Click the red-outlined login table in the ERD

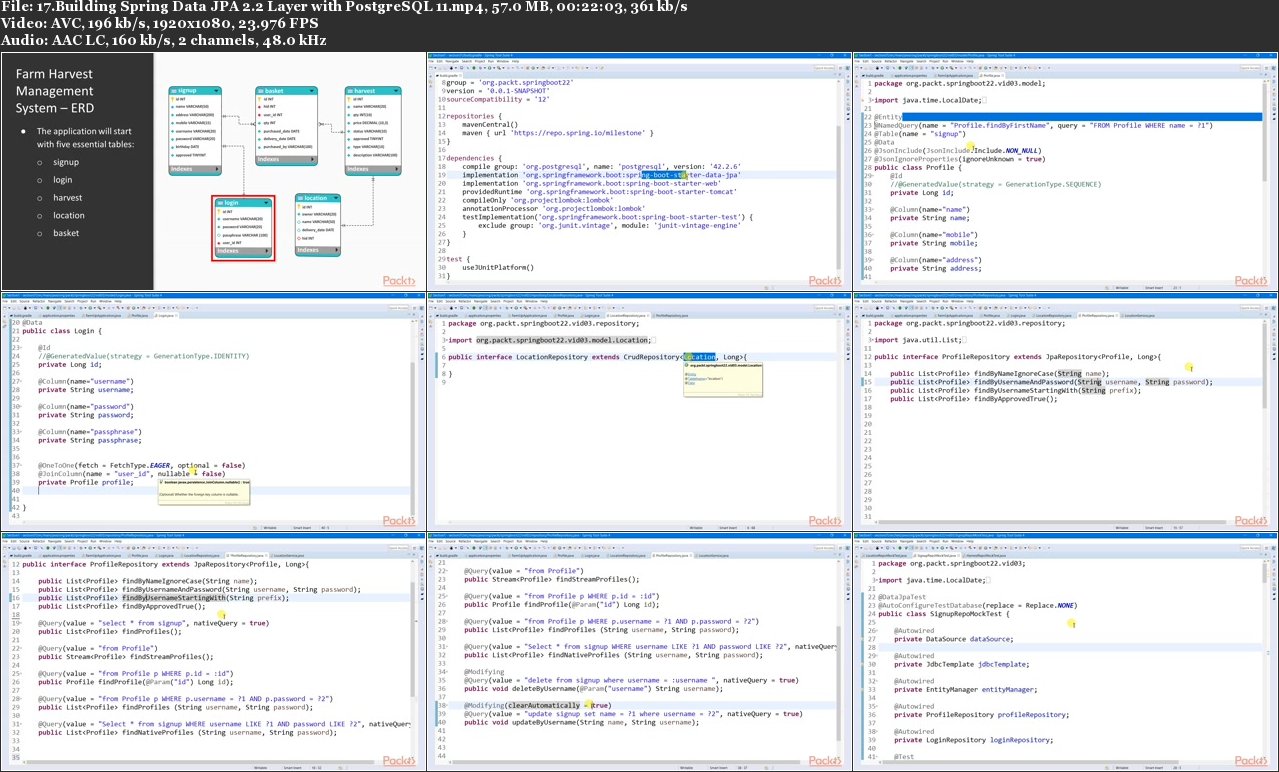pyautogui.click(x=243, y=229)
